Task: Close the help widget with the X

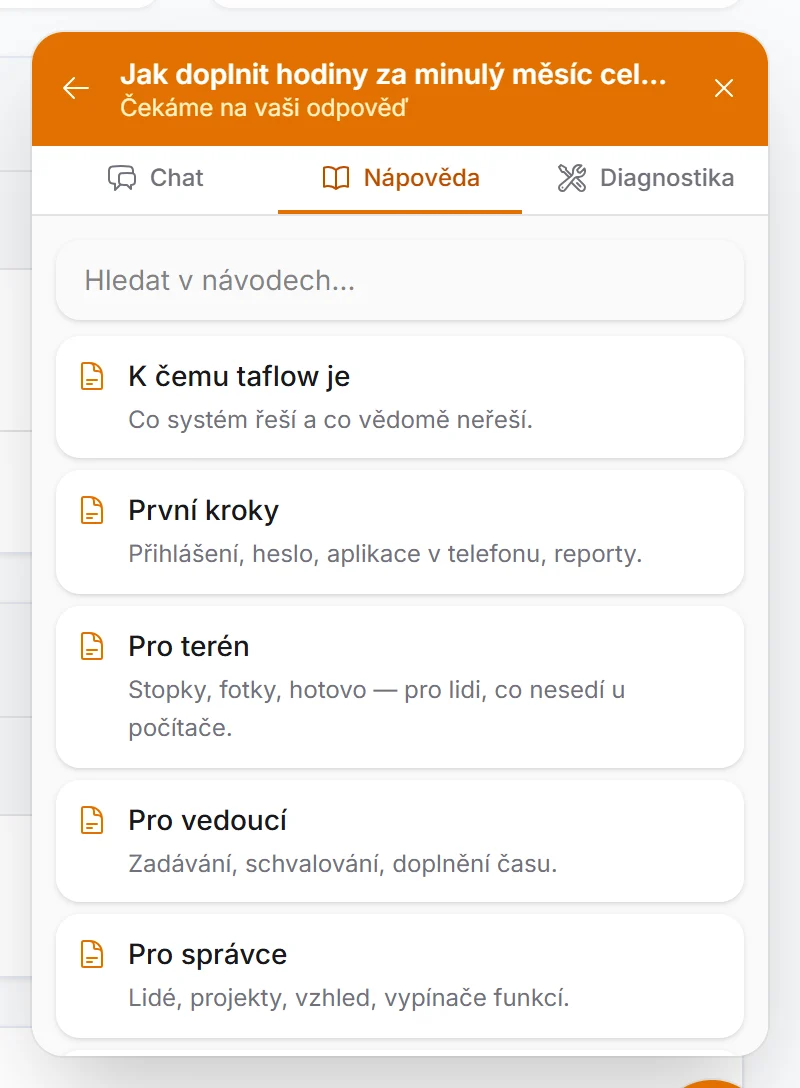Action: click(x=724, y=88)
